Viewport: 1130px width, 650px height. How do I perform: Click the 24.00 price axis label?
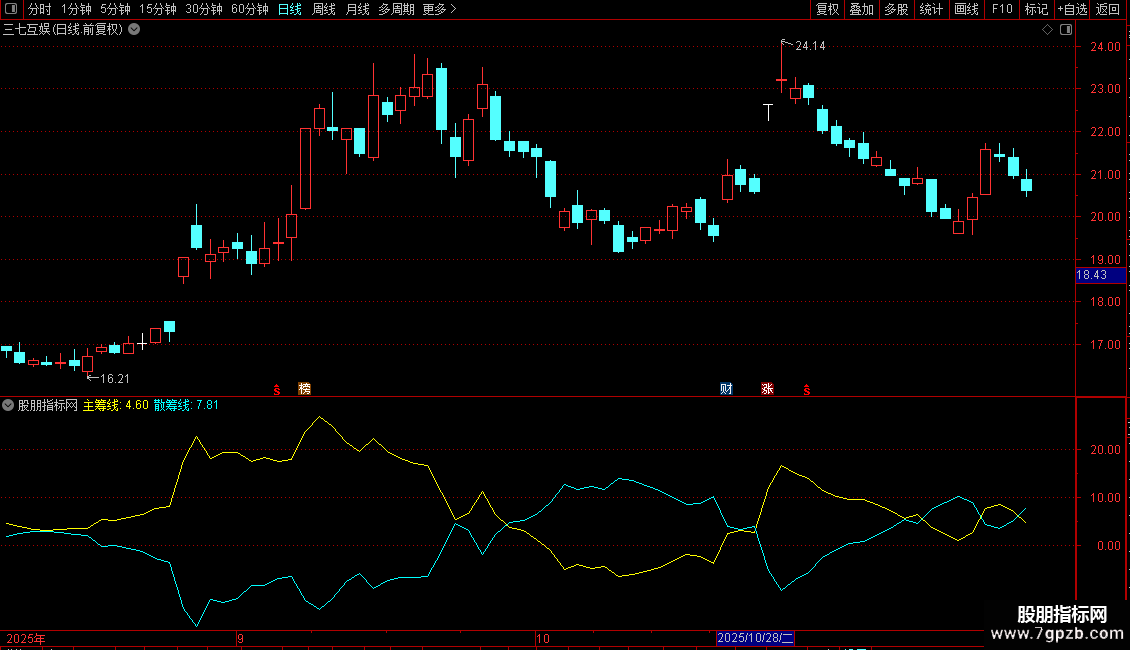coord(1105,47)
